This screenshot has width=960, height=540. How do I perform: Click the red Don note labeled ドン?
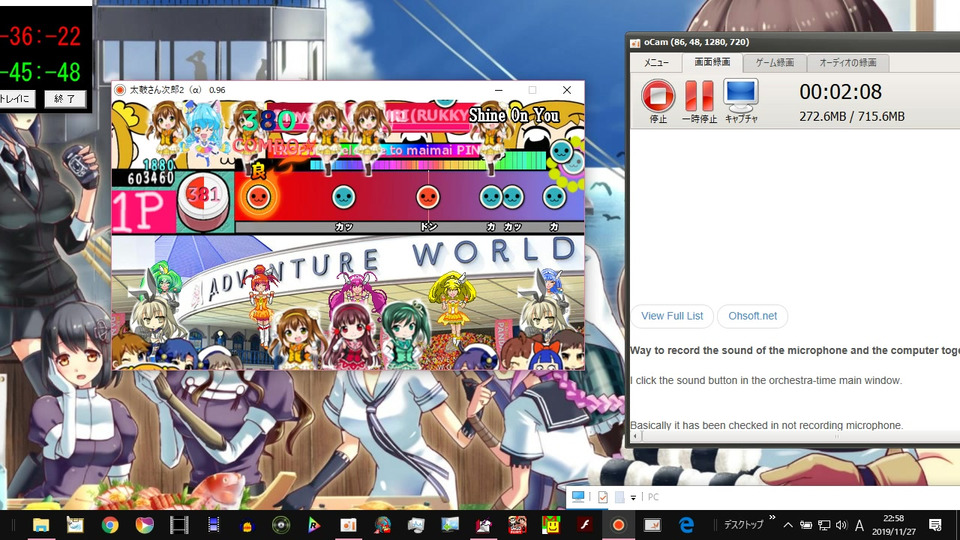(428, 197)
